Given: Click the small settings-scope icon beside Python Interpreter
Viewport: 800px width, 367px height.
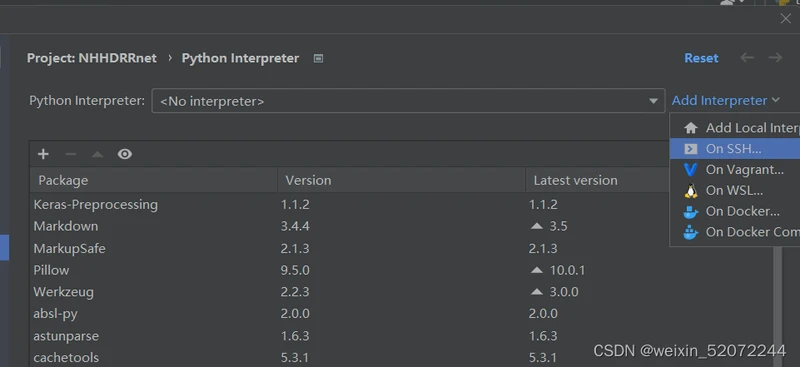Looking at the screenshot, I should 318,59.
